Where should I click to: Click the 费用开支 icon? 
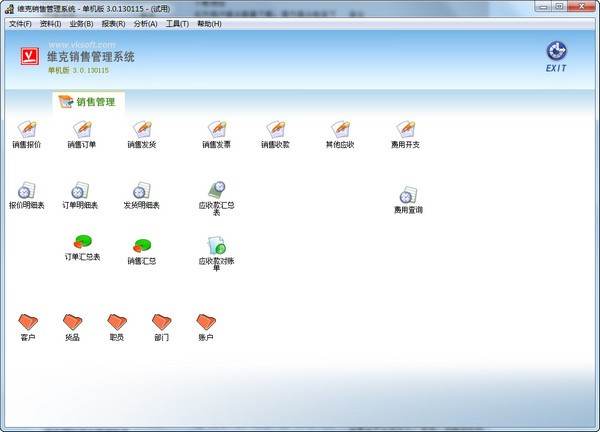pos(405,130)
